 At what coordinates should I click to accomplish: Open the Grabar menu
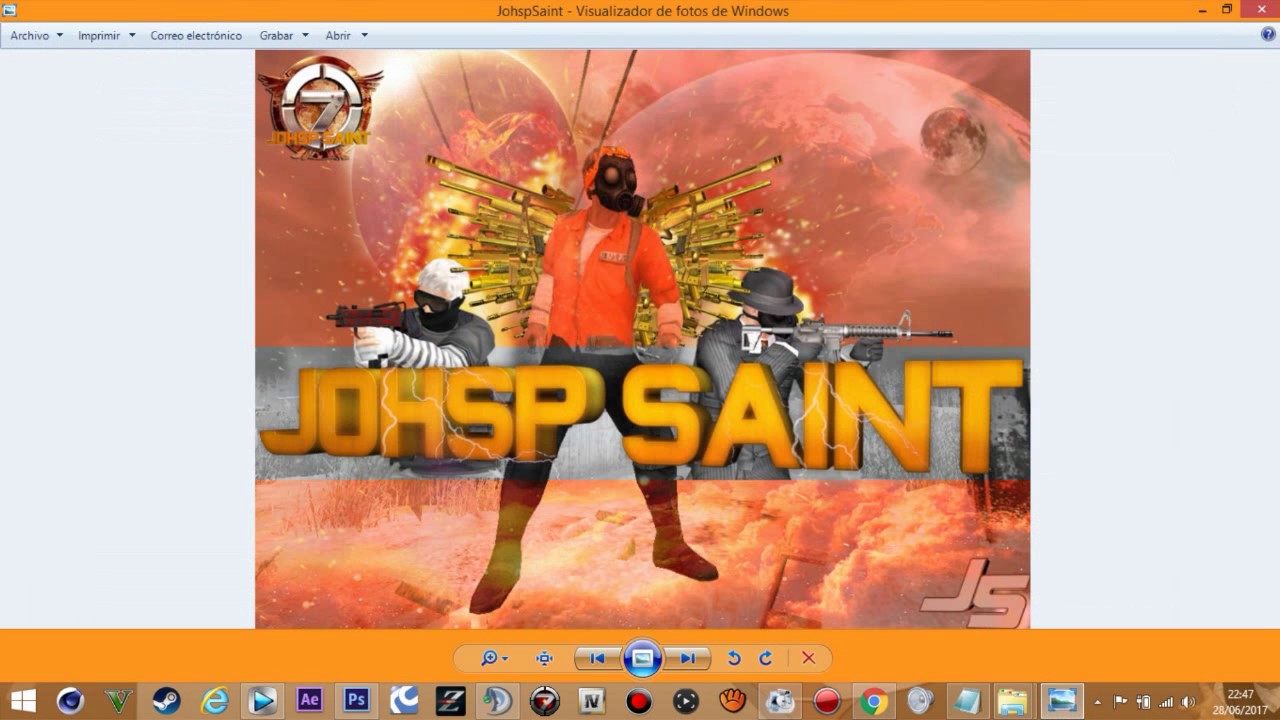284,35
